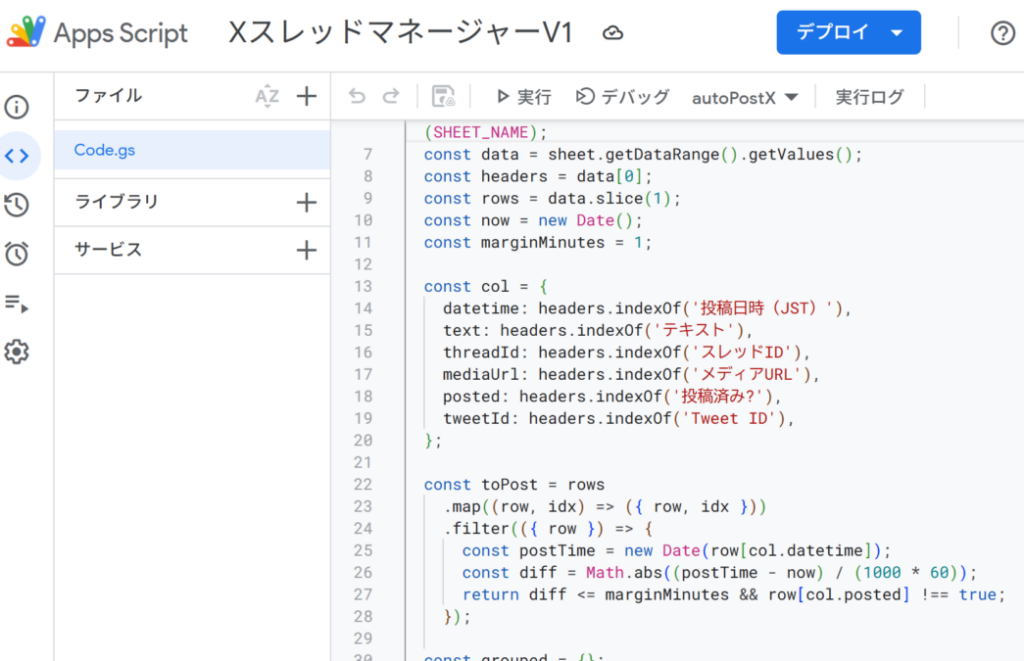Screen dimensions: 1024x661
Task: Start debugging with デバッグ button
Action: click(x=622, y=97)
